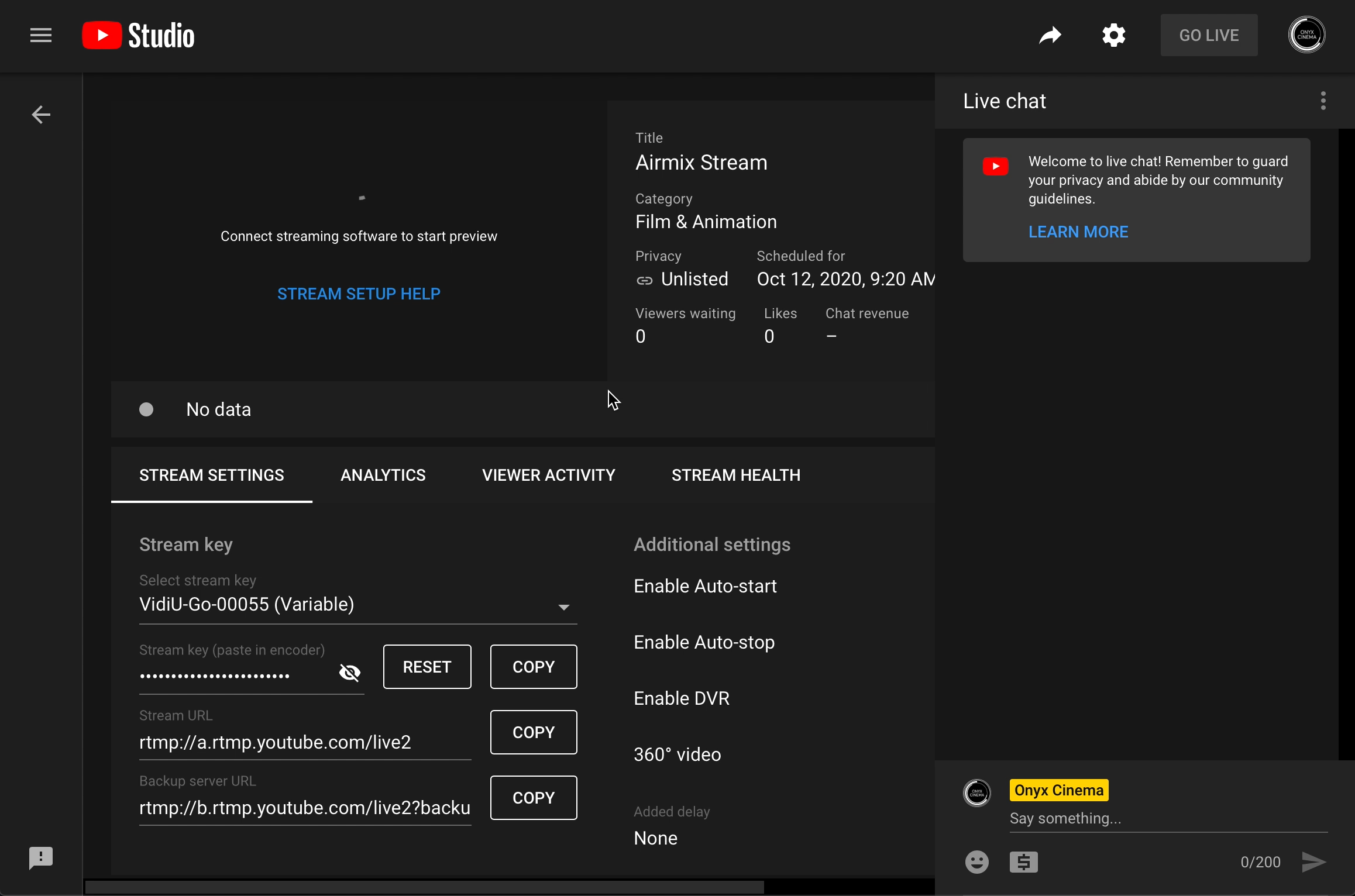Open the Stream Health tab

click(x=735, y=475)
